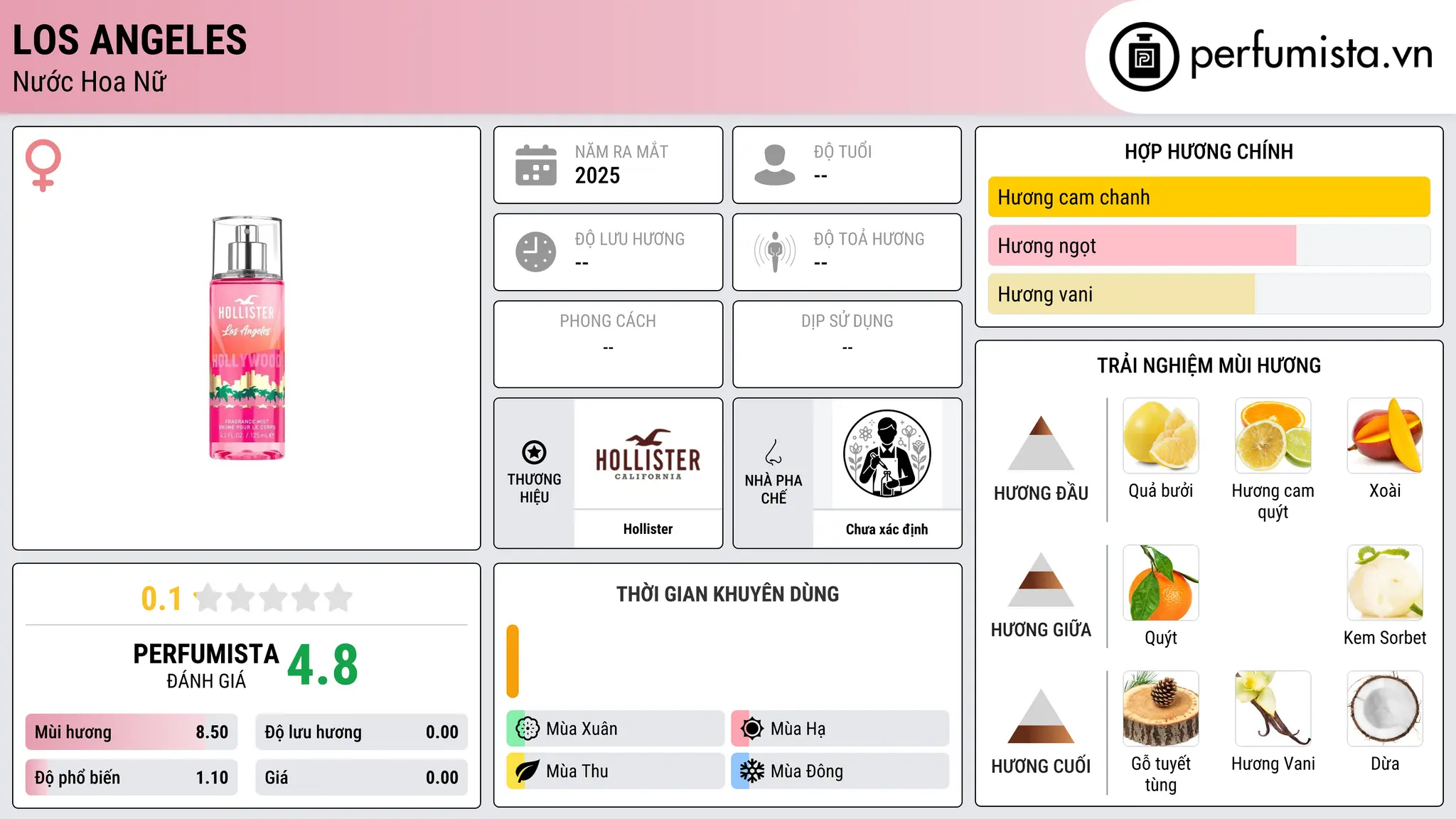The image size is (1456, 819).
Task: Open the Hollister brand name link
Action: tap(648, 529)
